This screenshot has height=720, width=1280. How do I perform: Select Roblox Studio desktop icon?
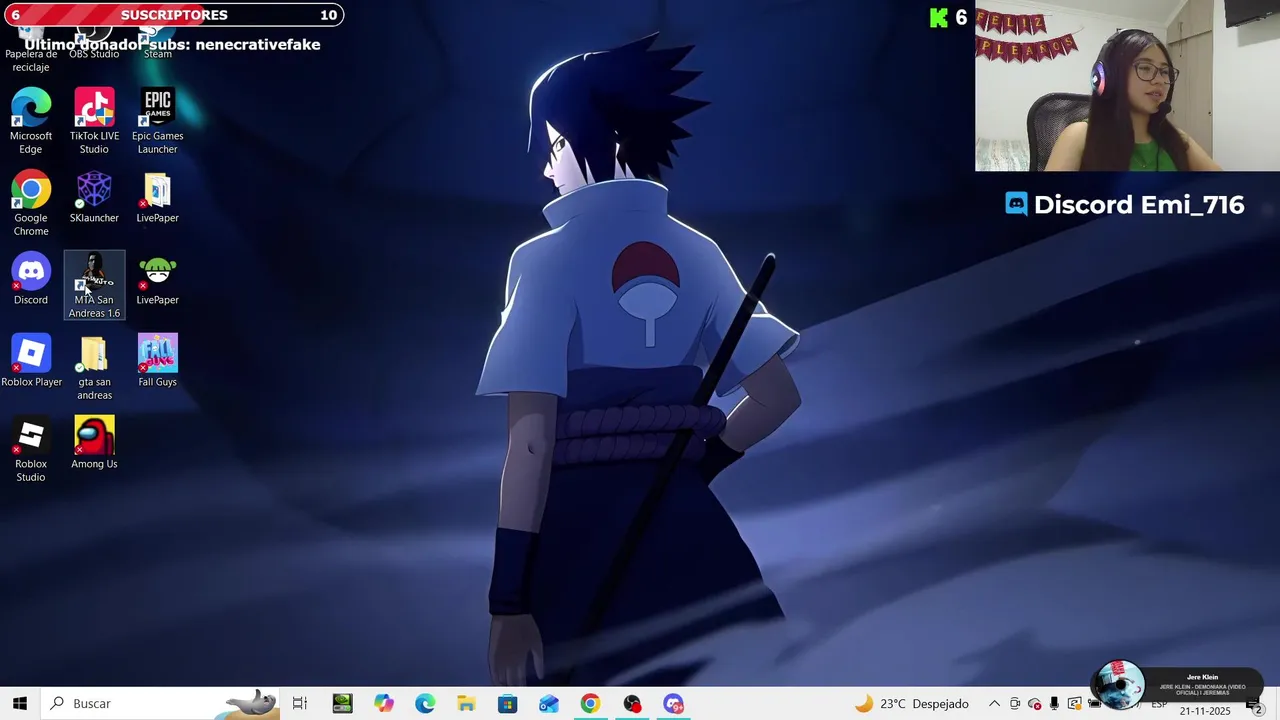(31, 450)
